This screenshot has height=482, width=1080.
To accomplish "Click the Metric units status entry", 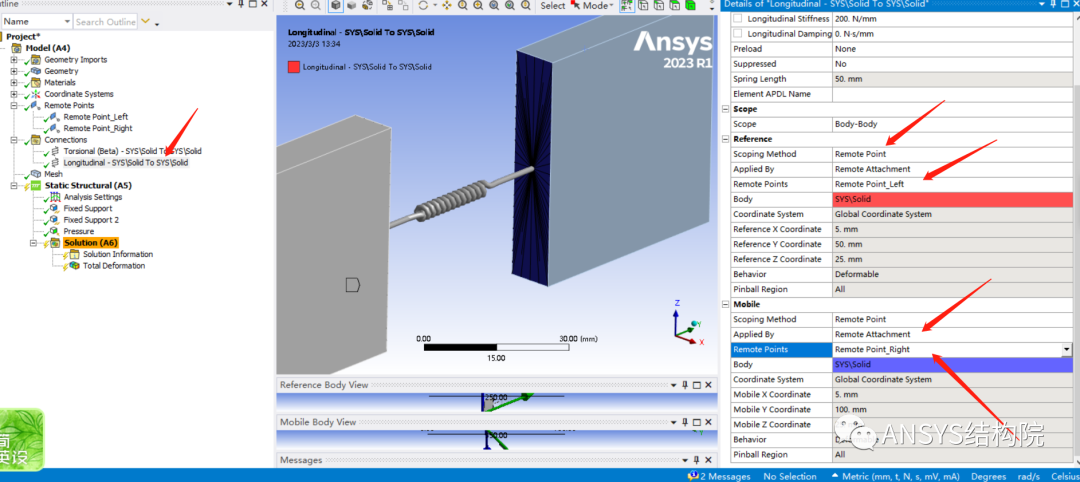I will pyautogui.click(x=894, y=476).
